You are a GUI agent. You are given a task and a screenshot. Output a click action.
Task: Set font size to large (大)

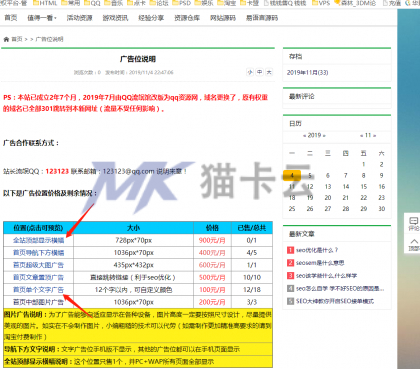[269, 72]
